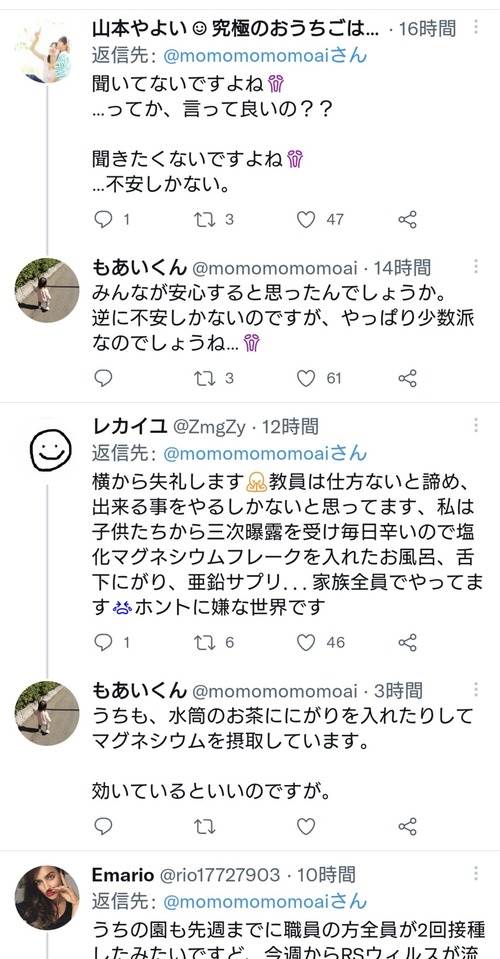The height and width of the screenshot is (959, 500).
Task: Like もあいくん's tweet with 61 likes
Action: click(306, 379)
